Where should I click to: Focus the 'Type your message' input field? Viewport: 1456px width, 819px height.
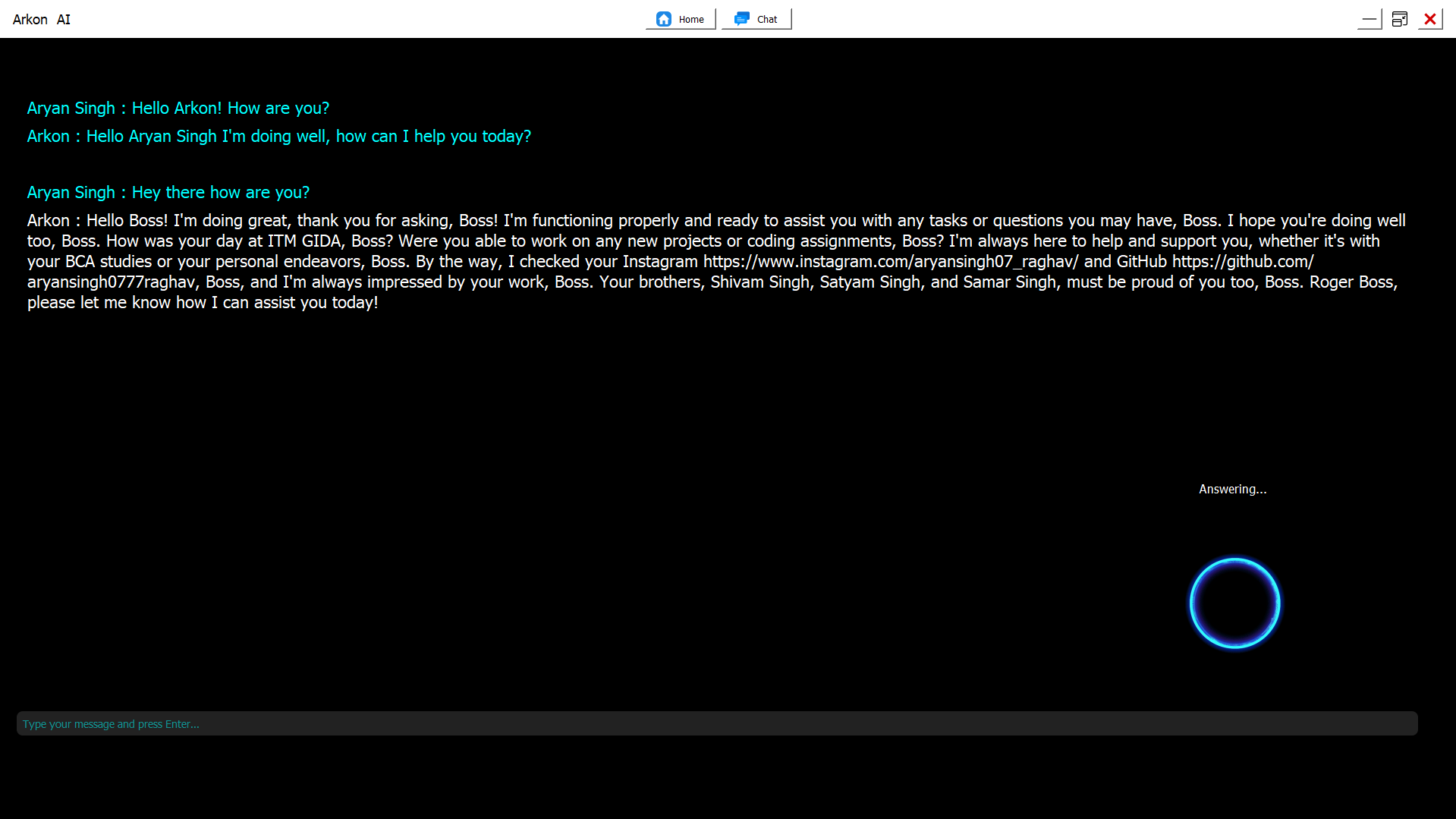(716, 723)
